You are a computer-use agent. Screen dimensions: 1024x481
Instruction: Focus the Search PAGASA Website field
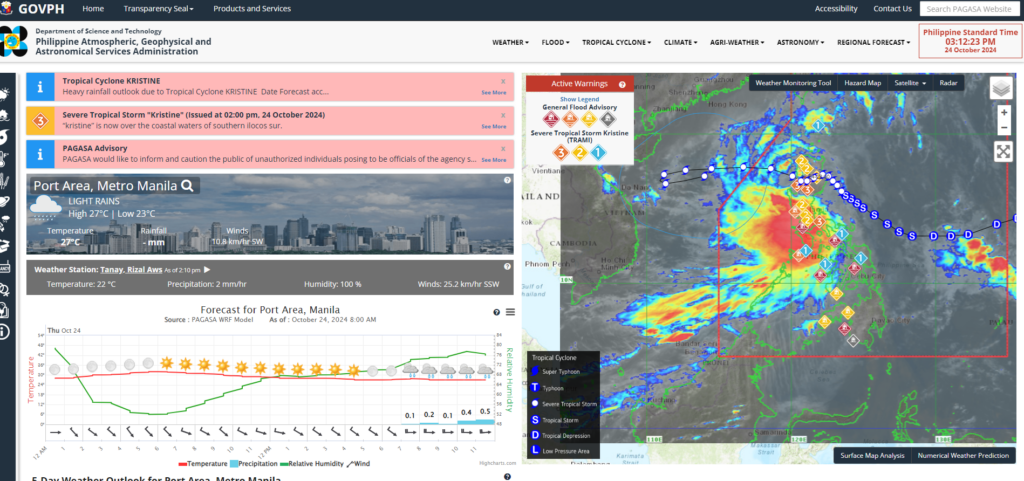click(x=969, y=8)
